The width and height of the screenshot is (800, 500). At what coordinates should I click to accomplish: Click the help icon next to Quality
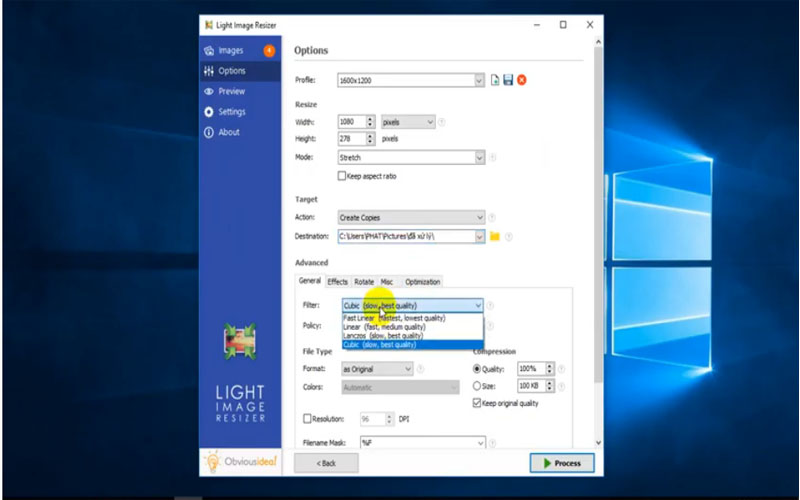[x=561, y=369]
